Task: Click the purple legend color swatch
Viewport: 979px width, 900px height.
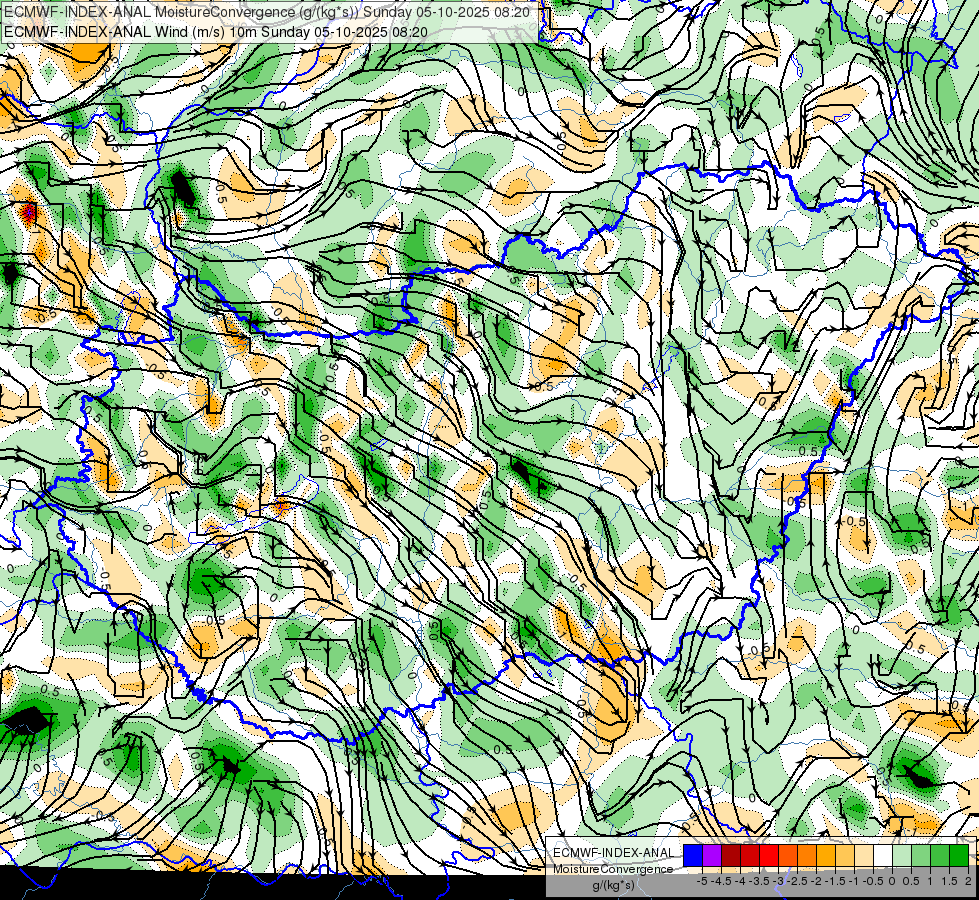Action: click(712, 855)
